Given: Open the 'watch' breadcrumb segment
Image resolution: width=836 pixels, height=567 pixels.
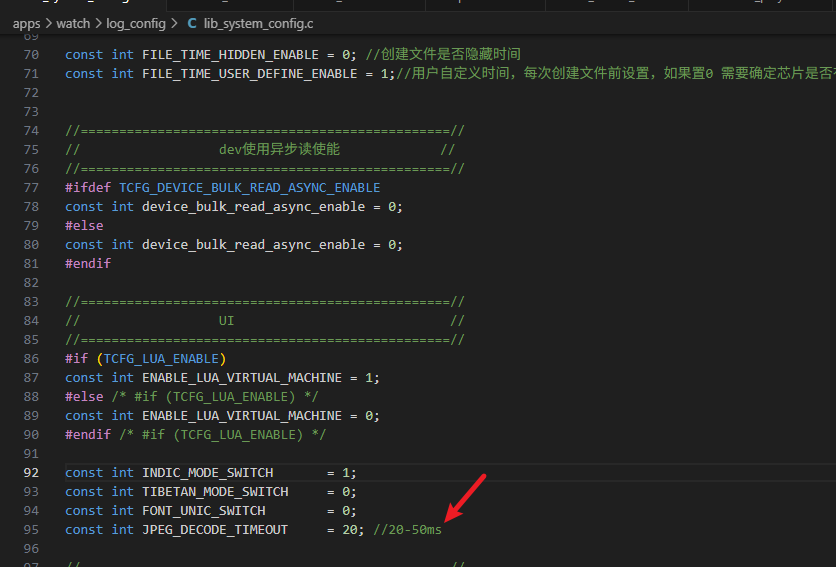Looking at the screenshot, I should [x=73, y=24].
